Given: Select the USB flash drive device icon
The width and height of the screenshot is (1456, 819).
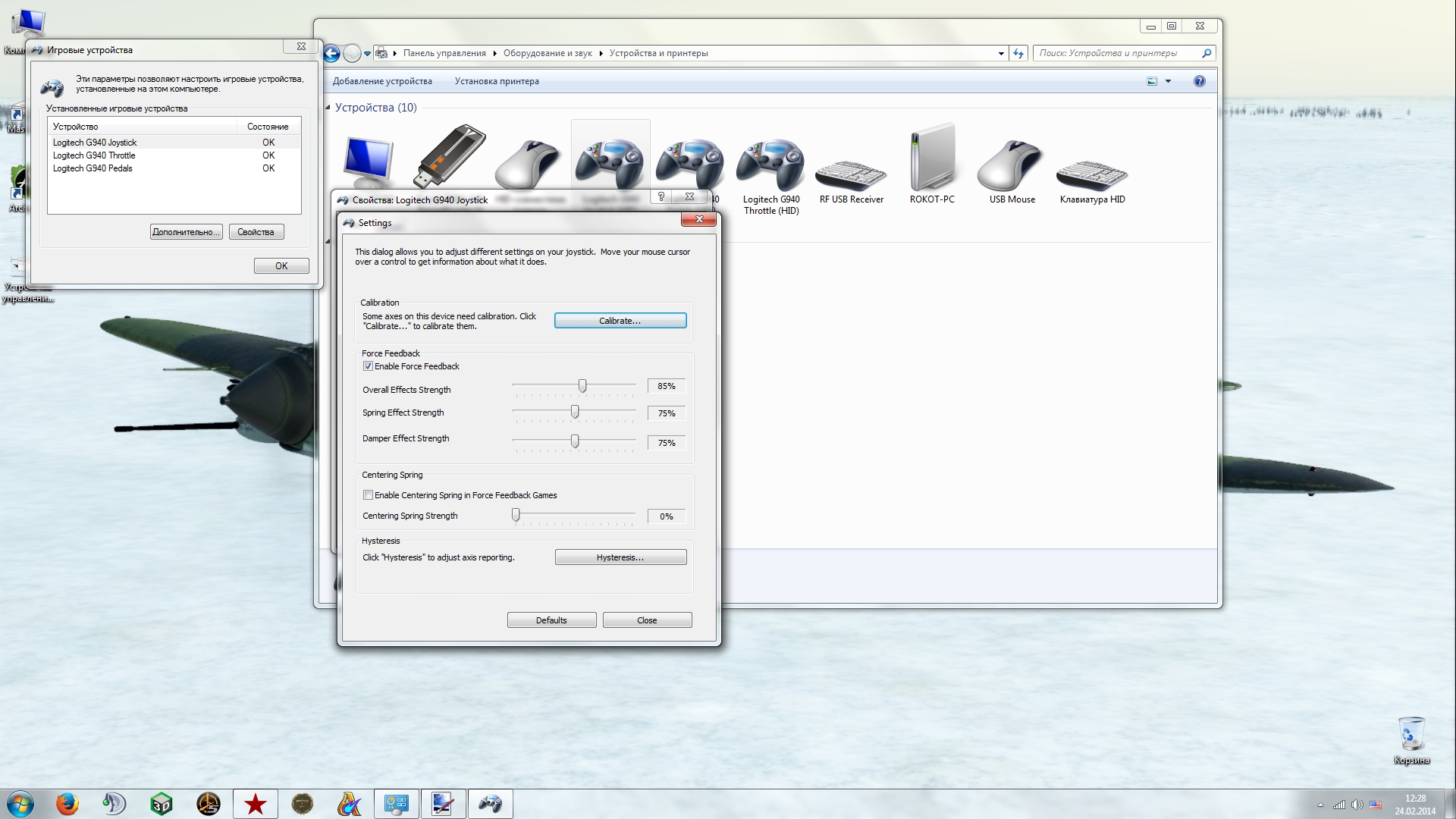Looking at the screenshot, I should point(450,155).
